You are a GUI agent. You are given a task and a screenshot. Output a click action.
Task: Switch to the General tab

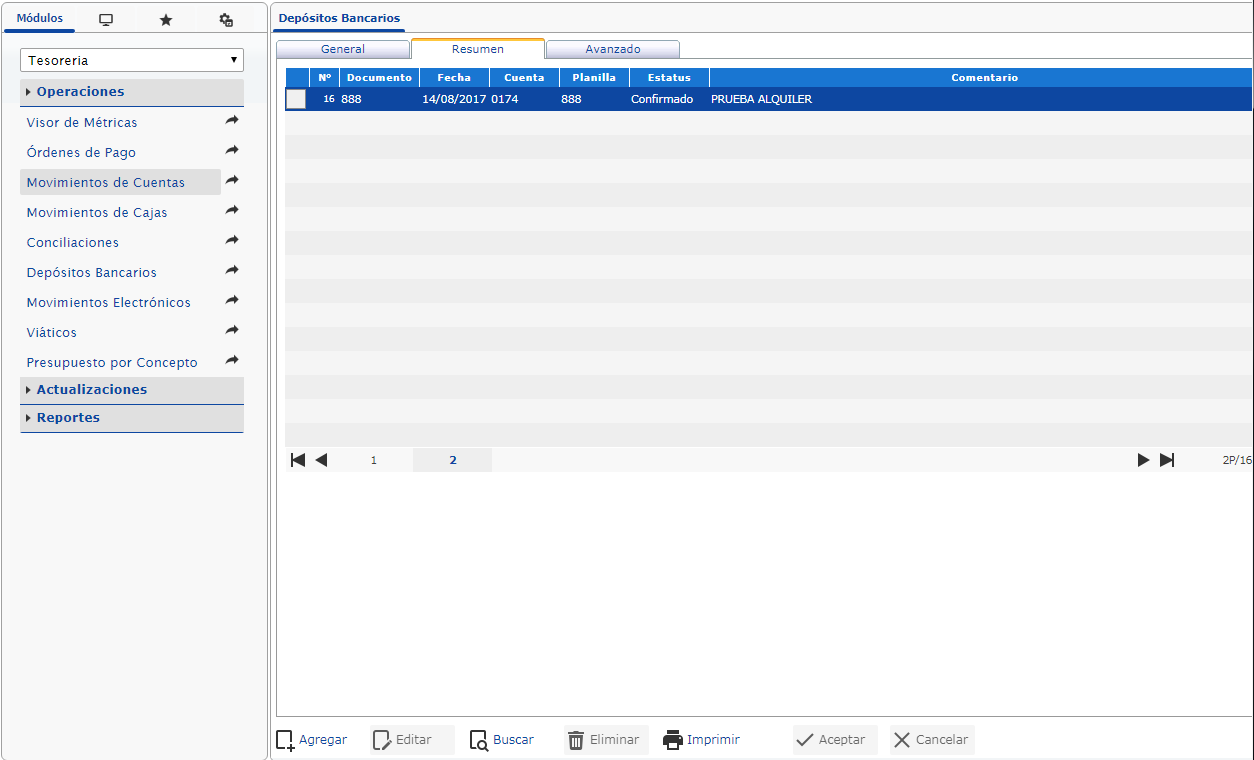(343, 49)
